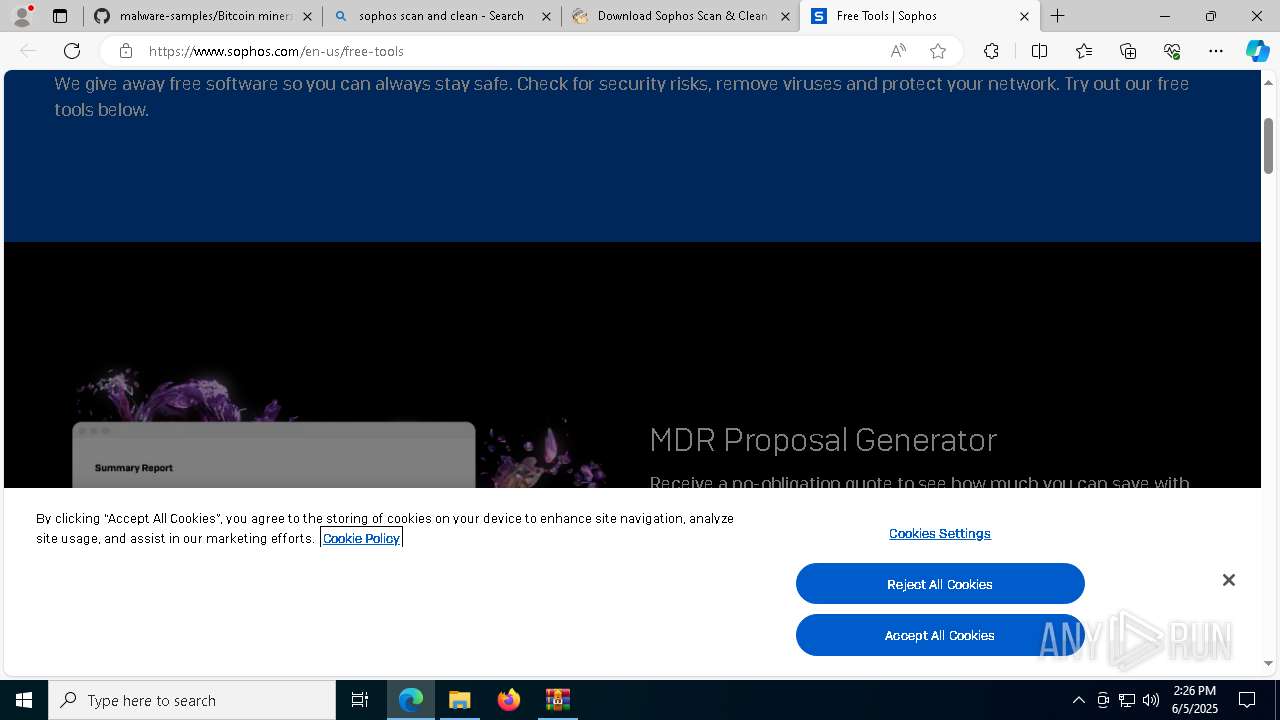
Task: Click the page scrollbar down arrow
Action: click(x=1269, y=663)
